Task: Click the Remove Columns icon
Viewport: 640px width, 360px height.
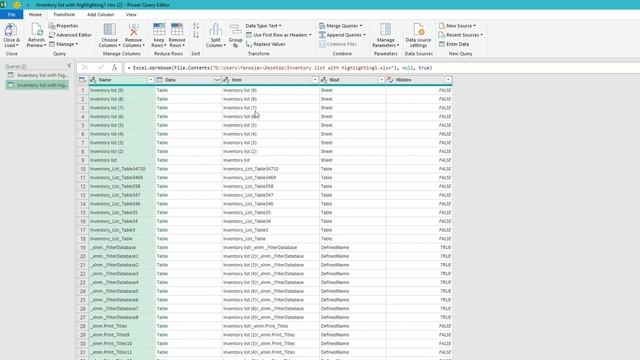Action: 133,30
